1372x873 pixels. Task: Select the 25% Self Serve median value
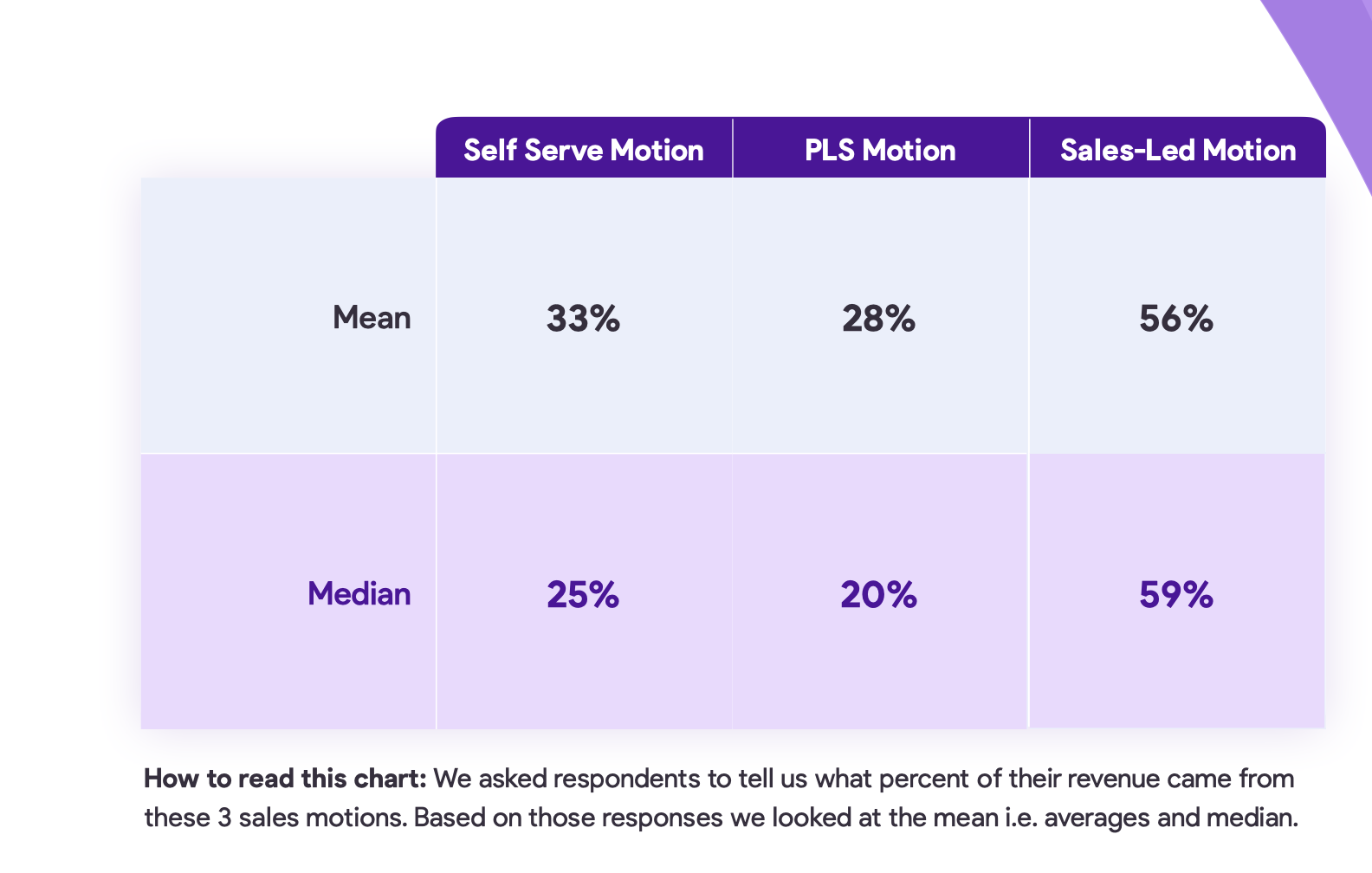[583, 595]
